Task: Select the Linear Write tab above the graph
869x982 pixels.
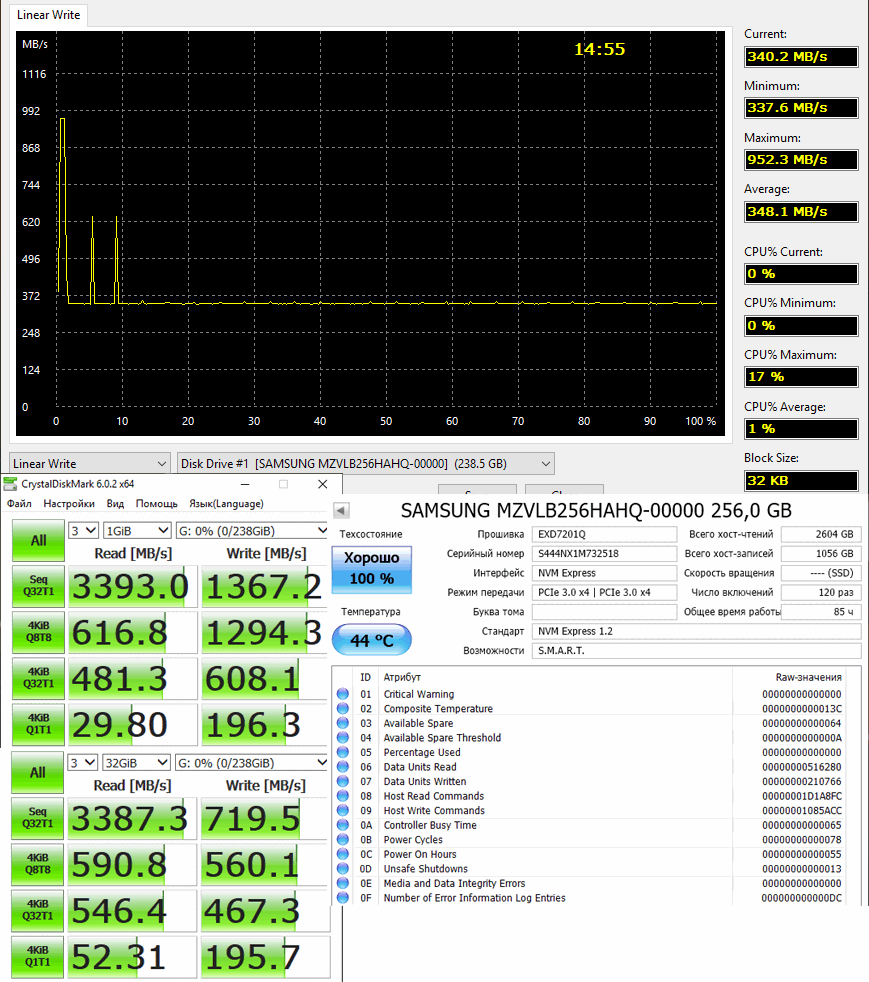Action: [49, 15]
